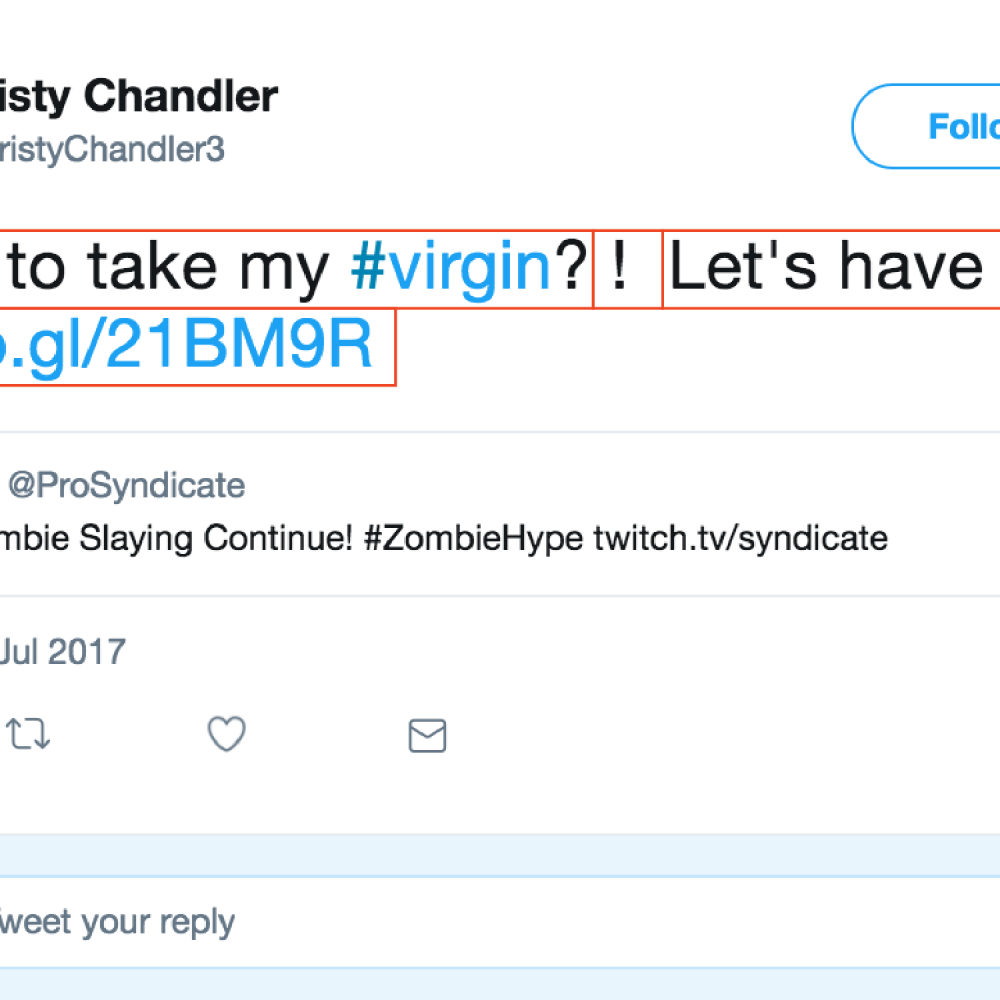Open Direct Message sharing for this tweet
Screen dimensions: 1000x1000
click(427, 737)
